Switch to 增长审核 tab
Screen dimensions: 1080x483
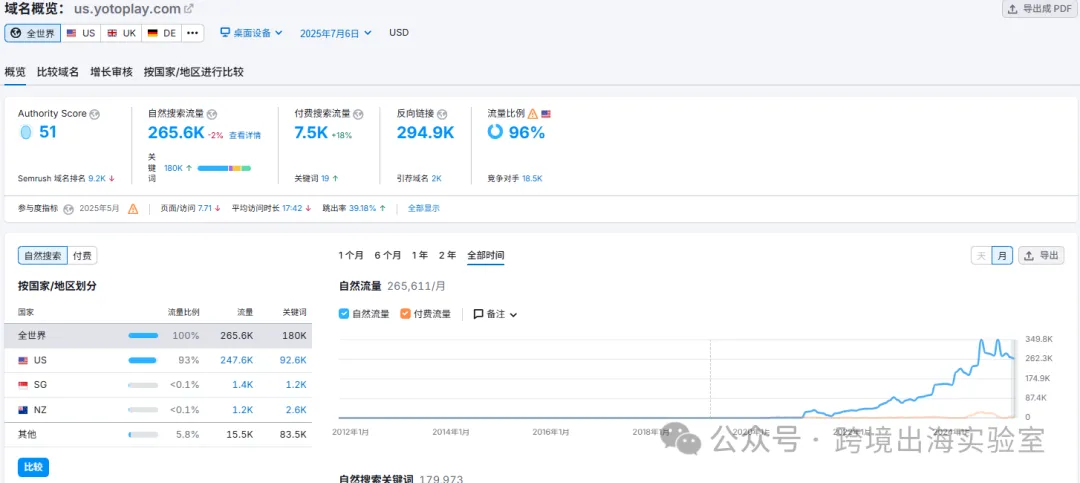pyautogui.click(x=111, y=72)
